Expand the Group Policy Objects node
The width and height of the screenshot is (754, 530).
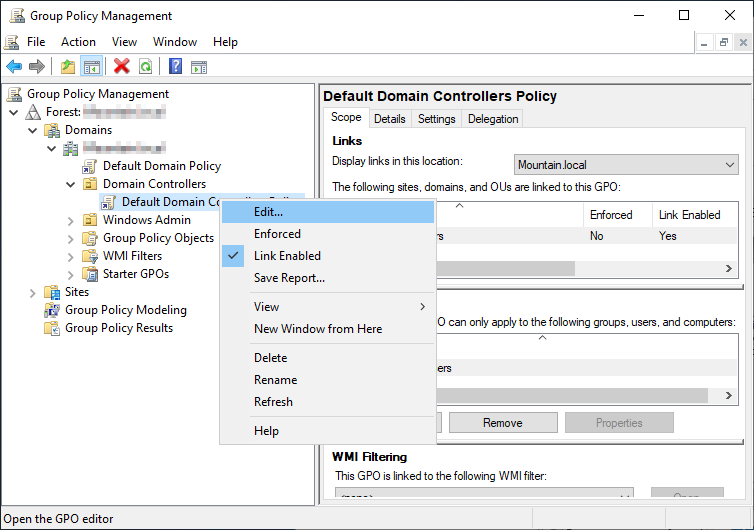[71, 239]
